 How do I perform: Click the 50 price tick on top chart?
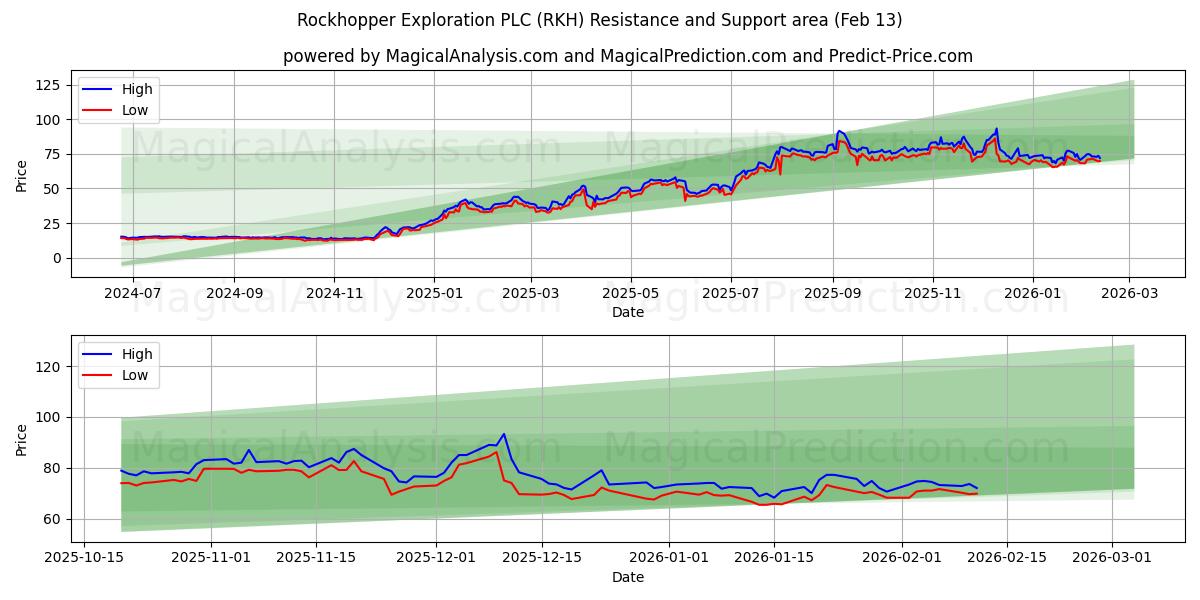point(54,189)
